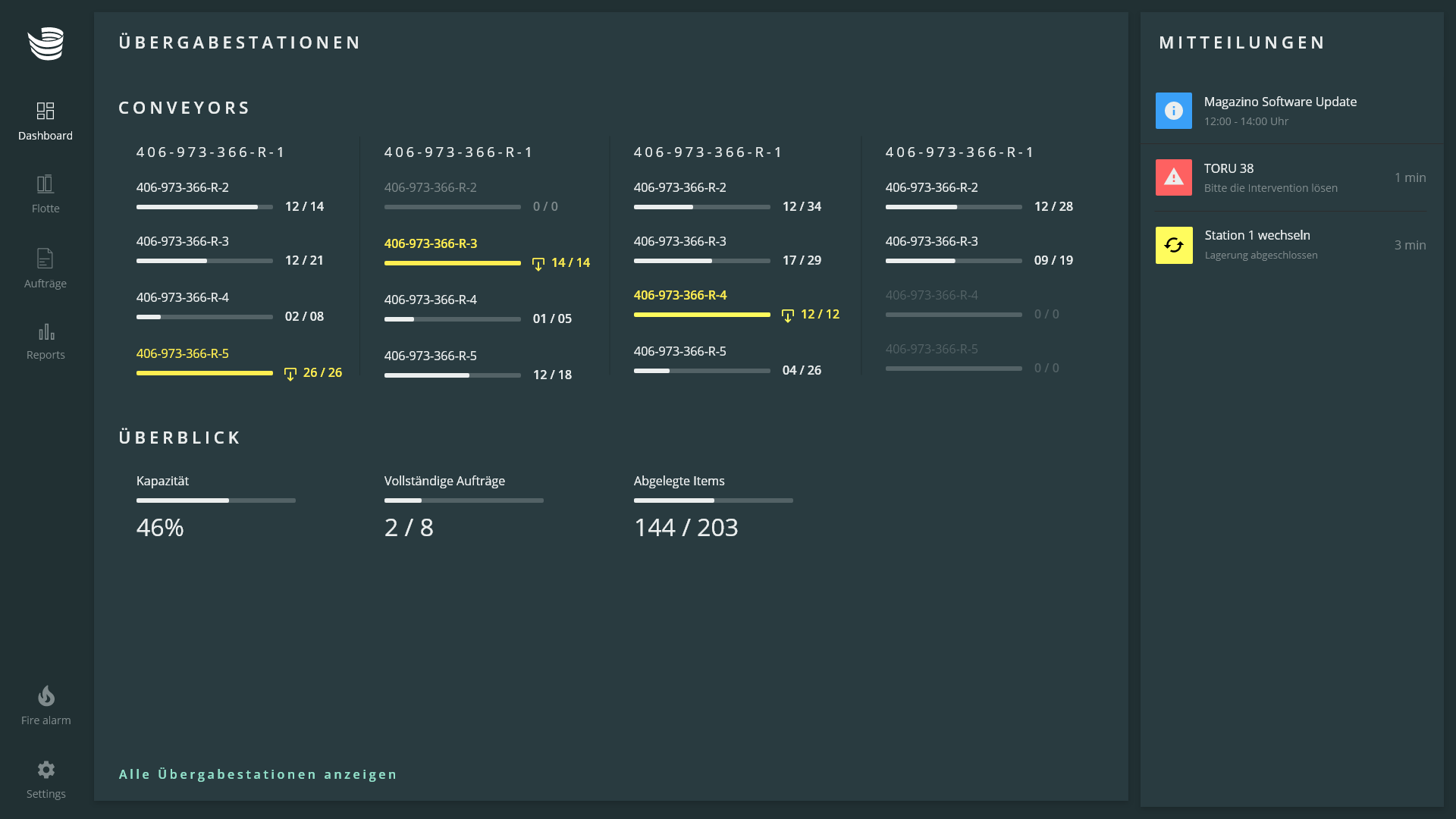Select the yellow 406-973-366-R-4 conveyor label
The image size is (1456, 819).
pos(680,295)
